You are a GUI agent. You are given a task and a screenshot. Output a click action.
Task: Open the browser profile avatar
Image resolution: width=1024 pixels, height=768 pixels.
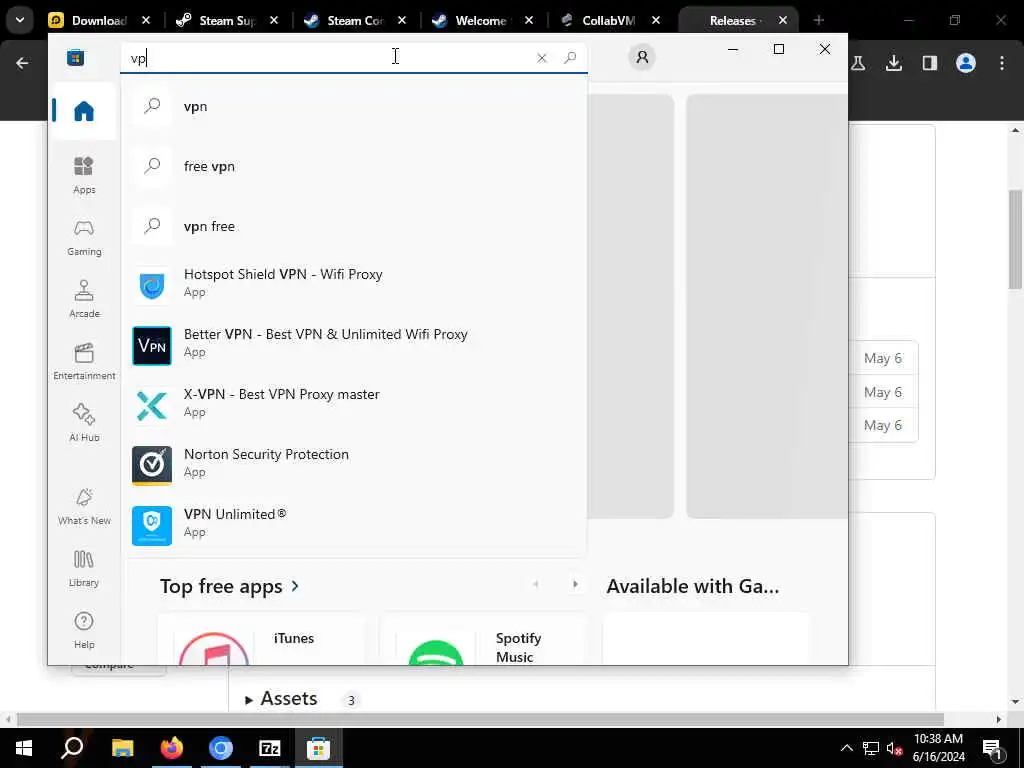point(965,63)
